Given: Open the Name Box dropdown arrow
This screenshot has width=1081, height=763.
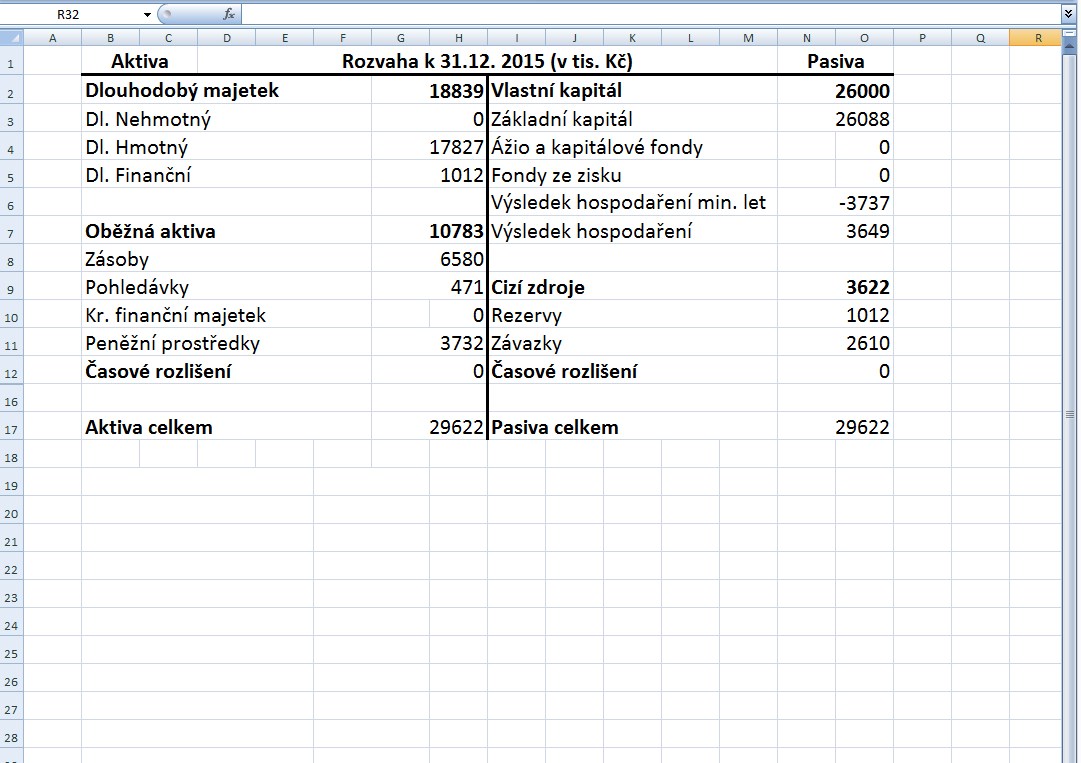Looking at the screenshot, I should coord(147,14).
